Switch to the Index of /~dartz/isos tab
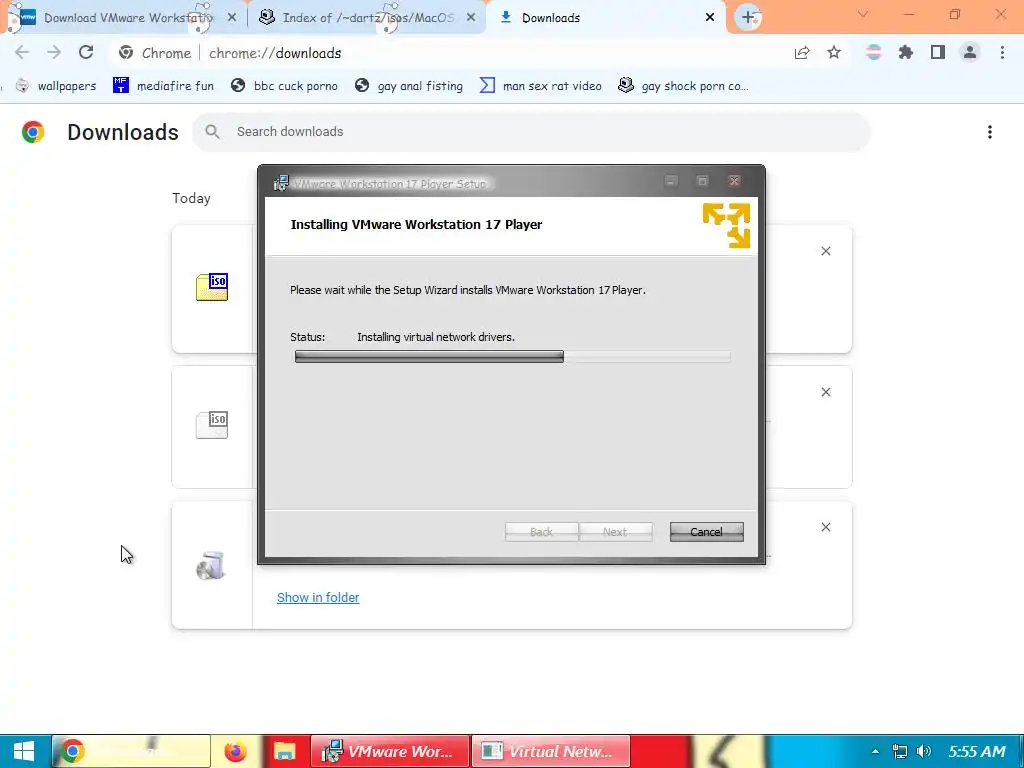 (366, 18)
